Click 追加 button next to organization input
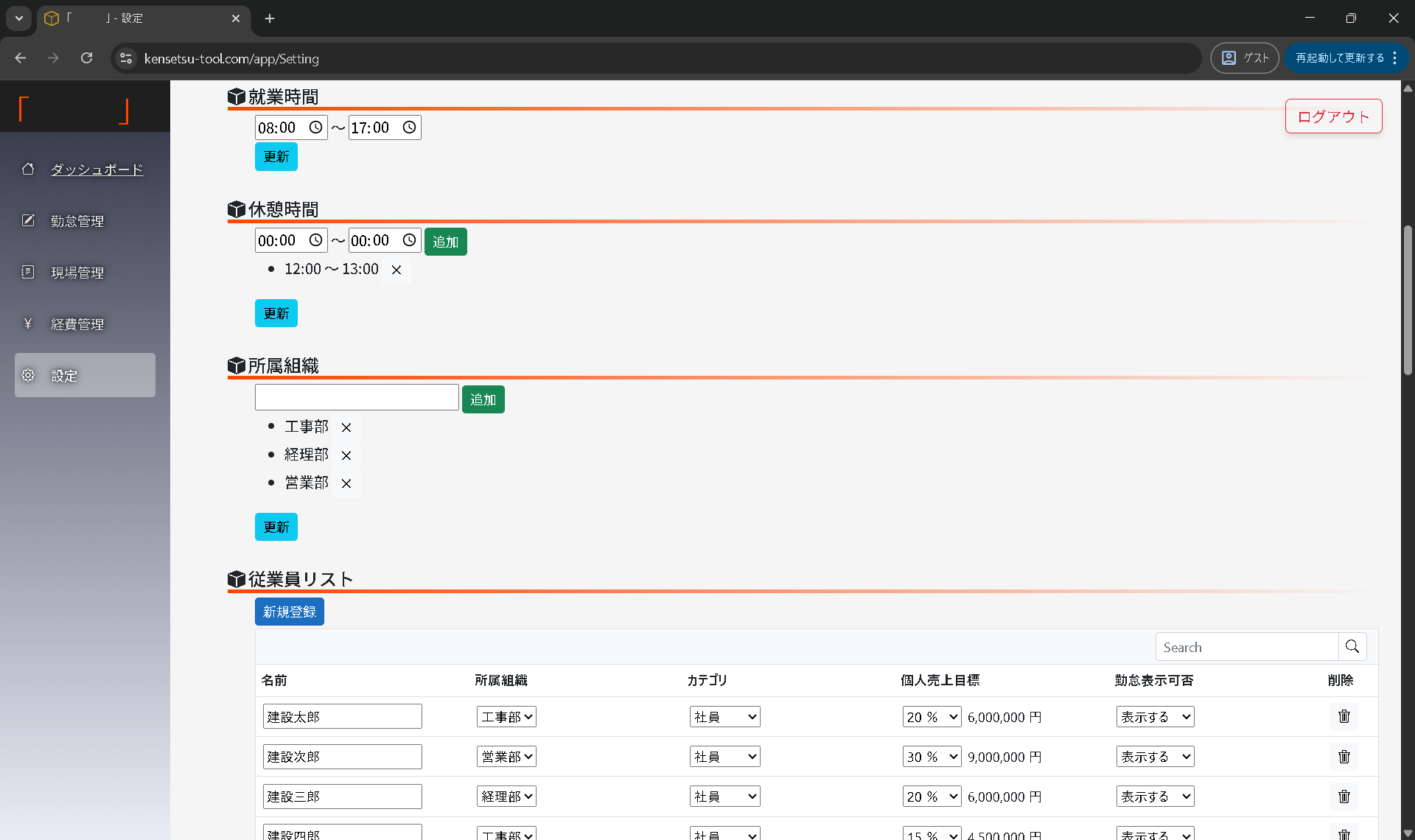Viewport: 1415px width, 840px height. coord(483,399)
